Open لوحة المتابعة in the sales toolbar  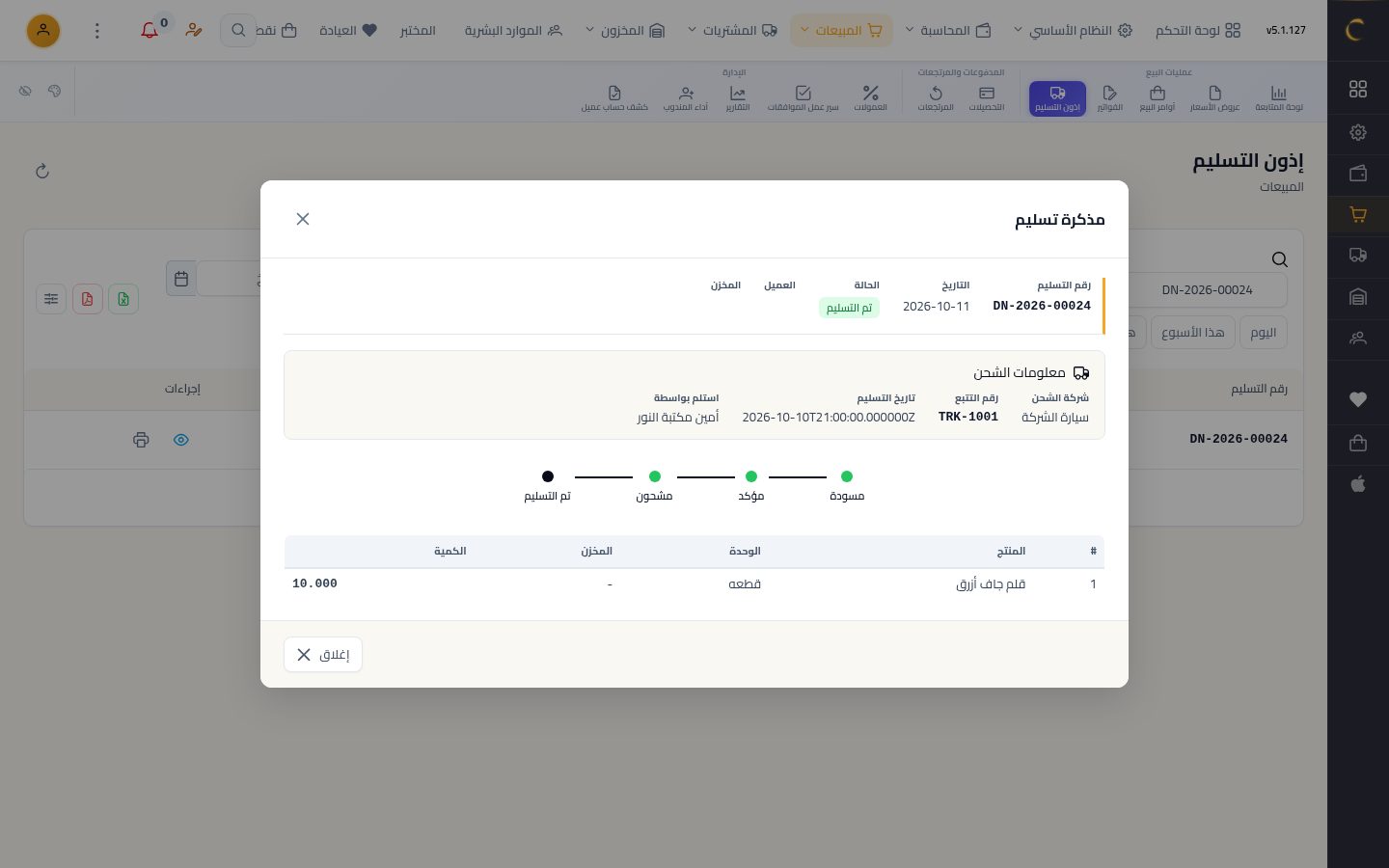tap(1279, 98)
